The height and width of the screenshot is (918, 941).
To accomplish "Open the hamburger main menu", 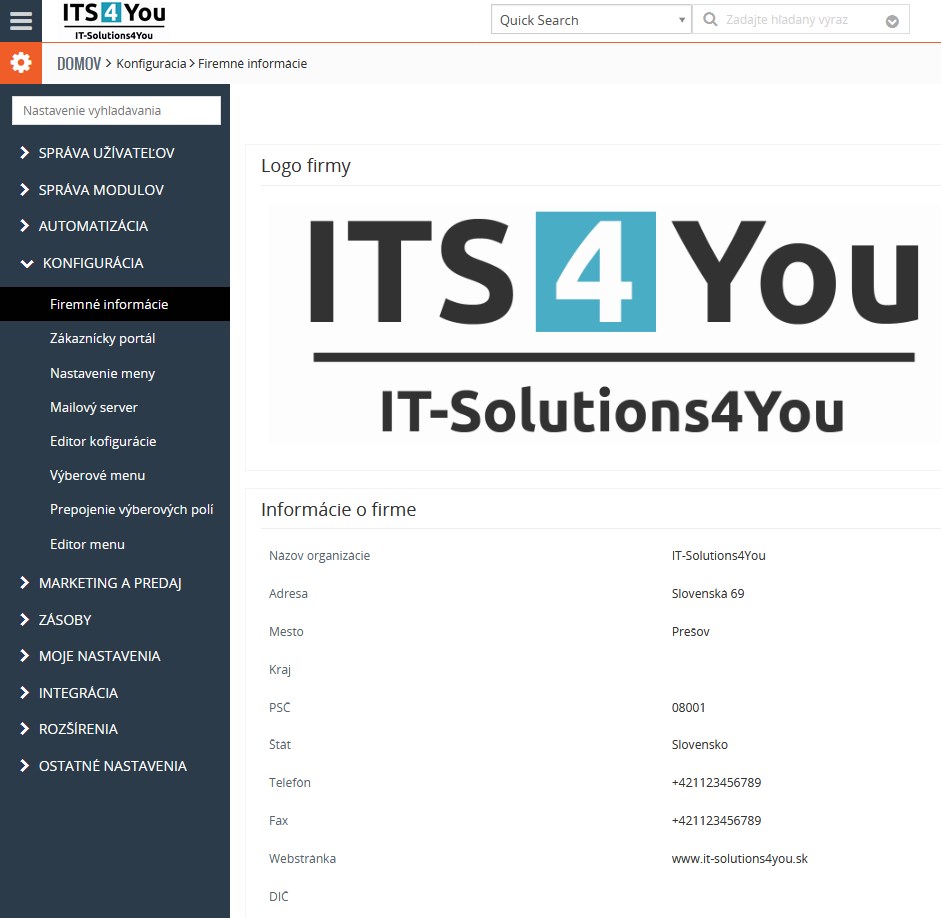I will 20,20.
